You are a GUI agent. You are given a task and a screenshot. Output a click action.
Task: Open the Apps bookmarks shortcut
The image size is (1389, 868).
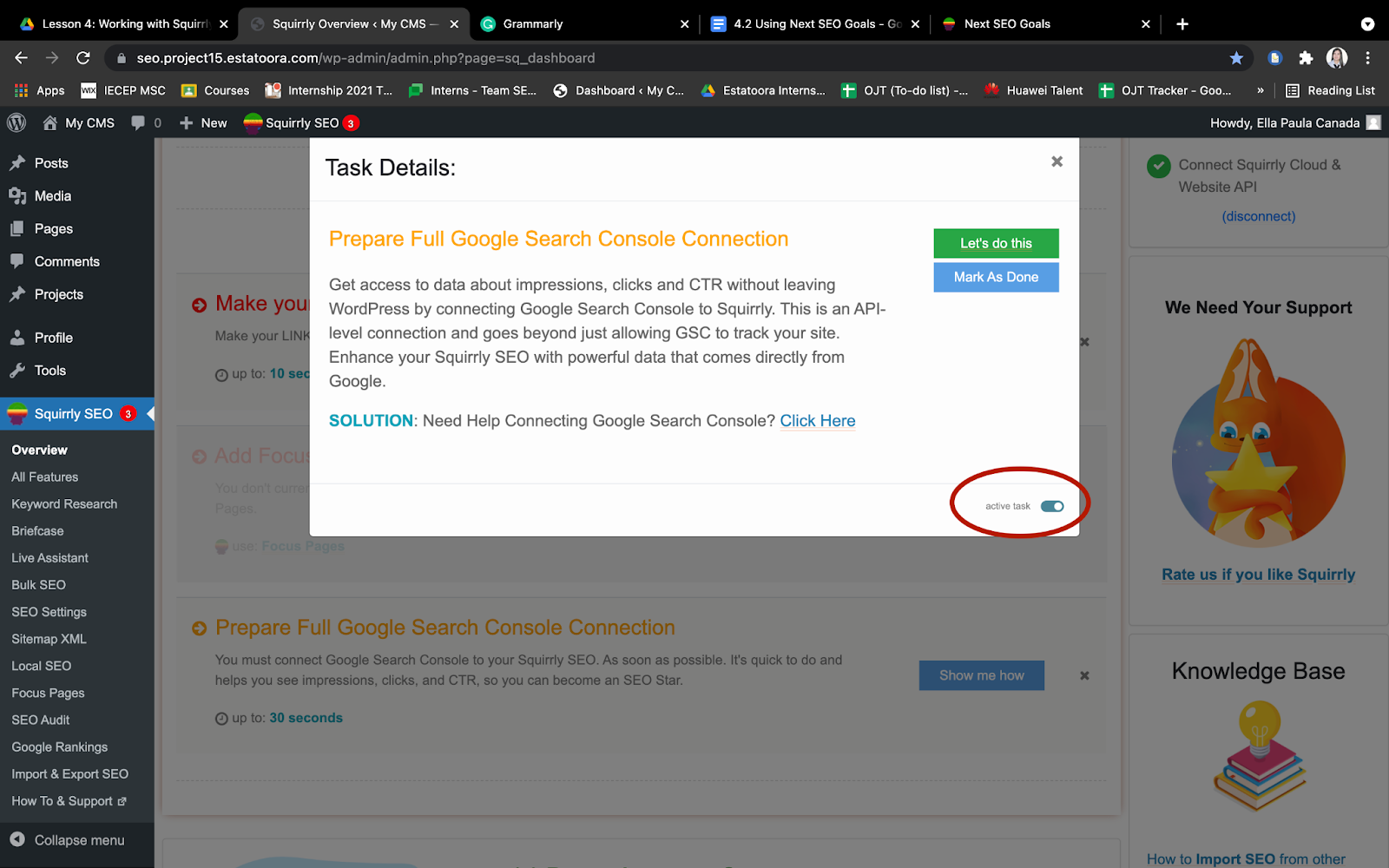pyautogui.click(x=39, y=90)
